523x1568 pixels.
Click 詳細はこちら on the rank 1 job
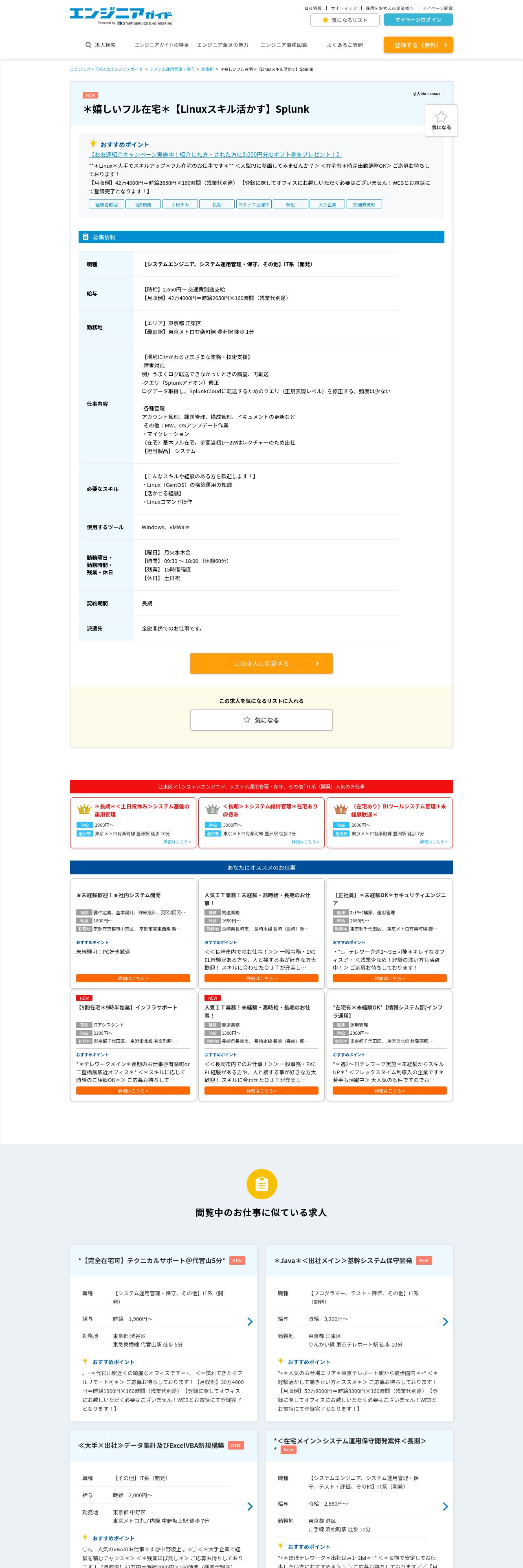177,842
